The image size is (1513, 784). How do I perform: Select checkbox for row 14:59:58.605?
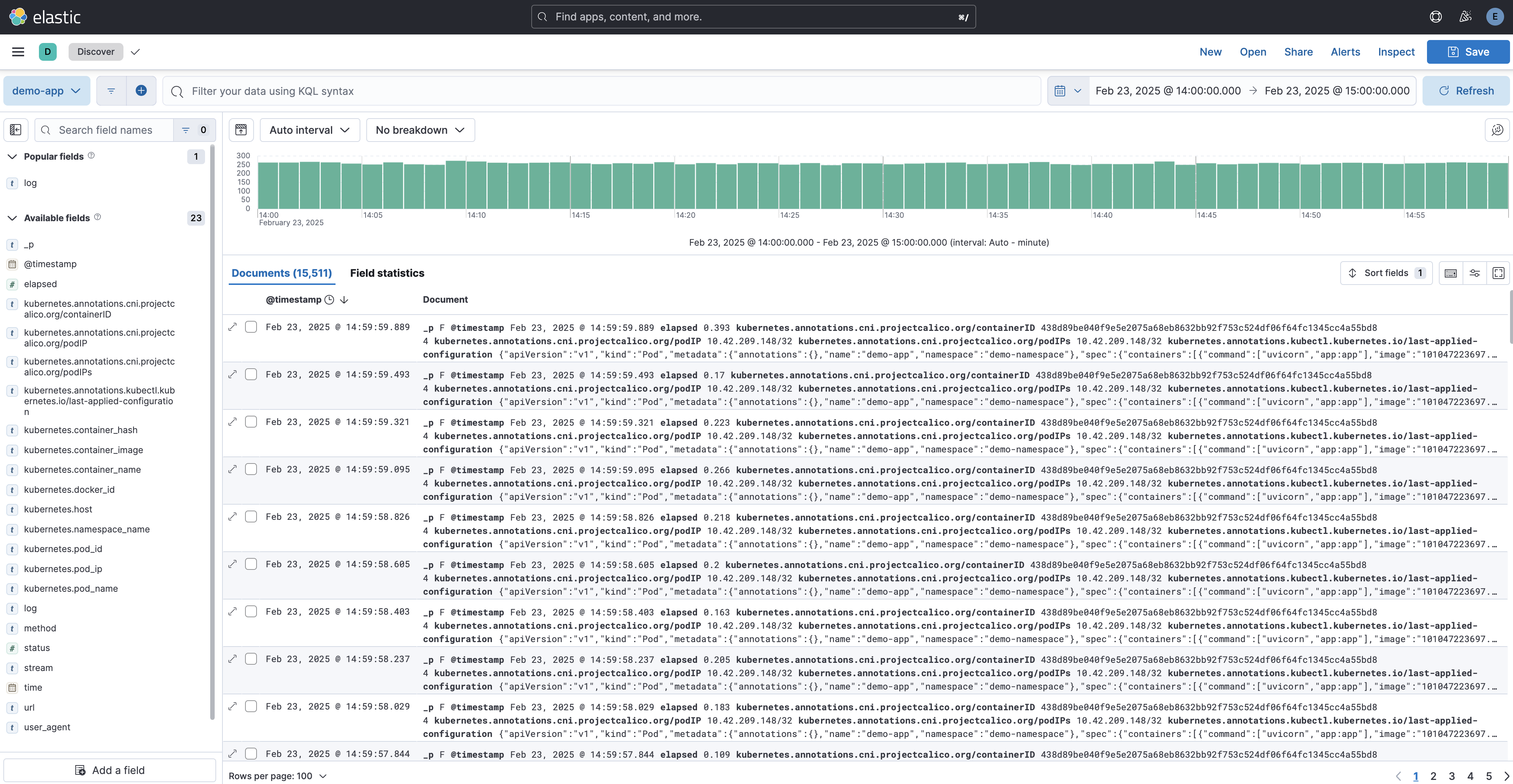[x=251, y=564]
